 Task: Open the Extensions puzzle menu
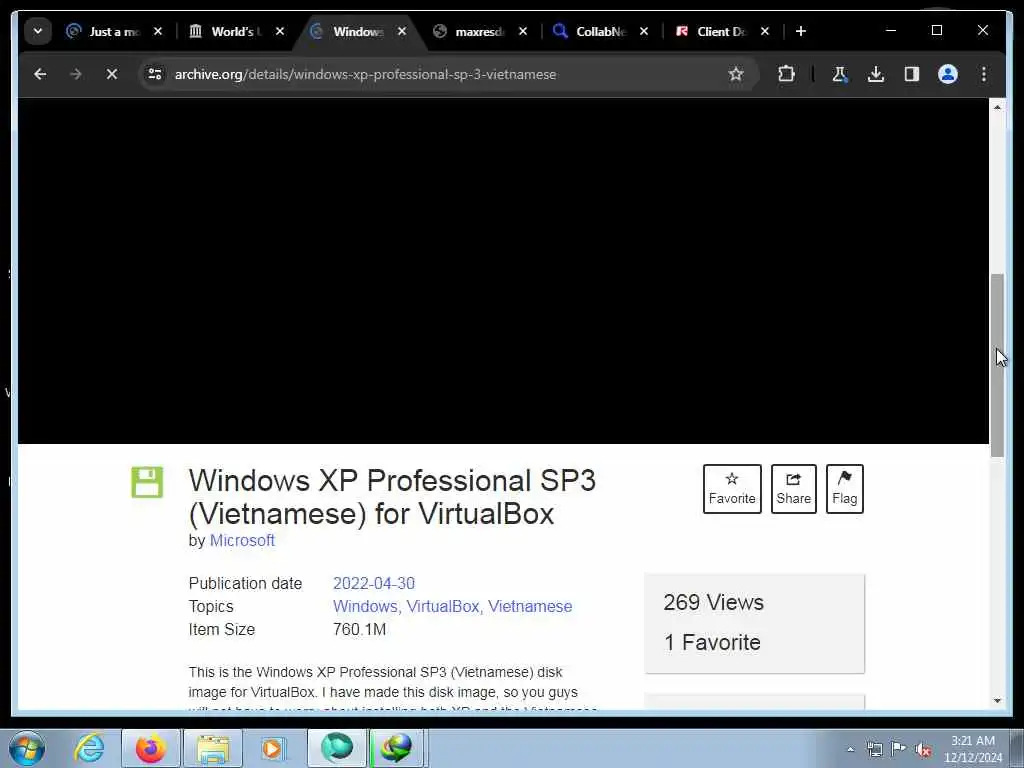[786, 74]
